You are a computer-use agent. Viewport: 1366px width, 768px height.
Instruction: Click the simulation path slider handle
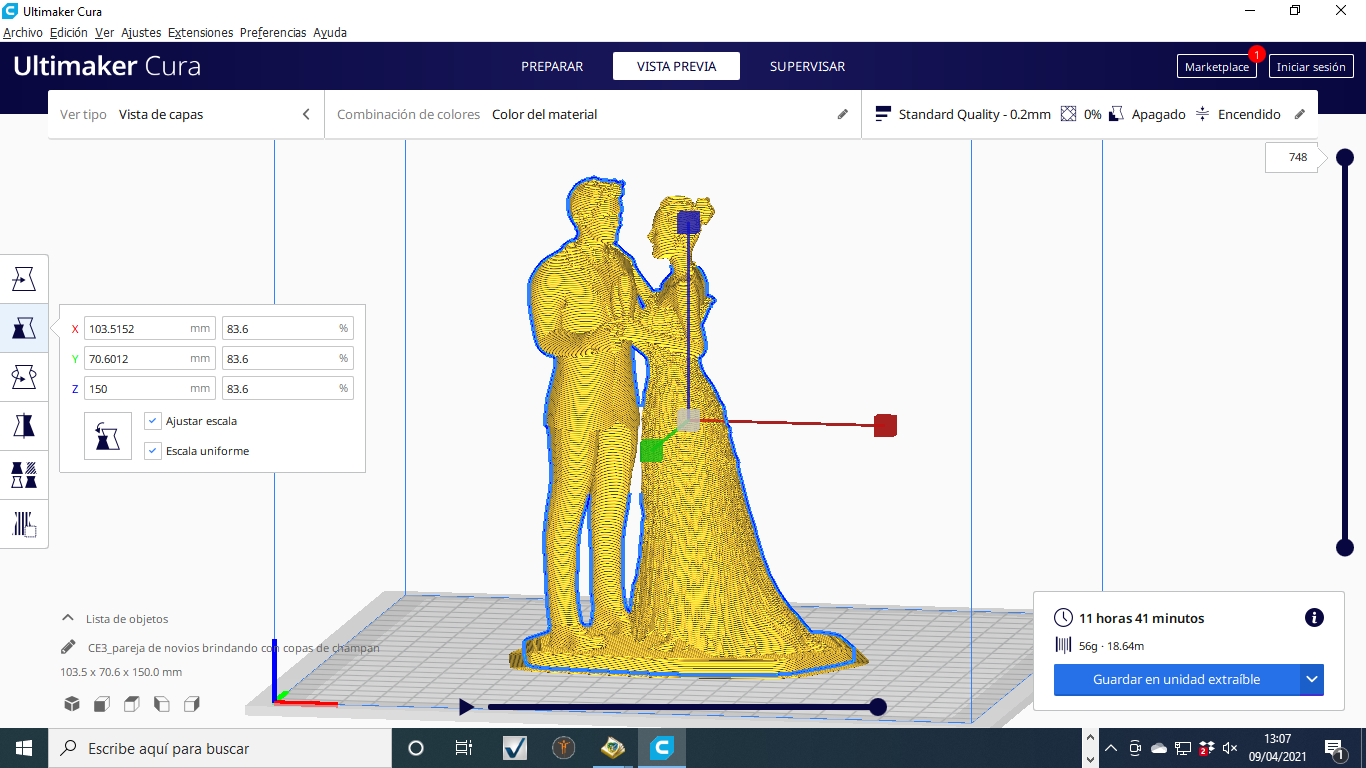878,707
